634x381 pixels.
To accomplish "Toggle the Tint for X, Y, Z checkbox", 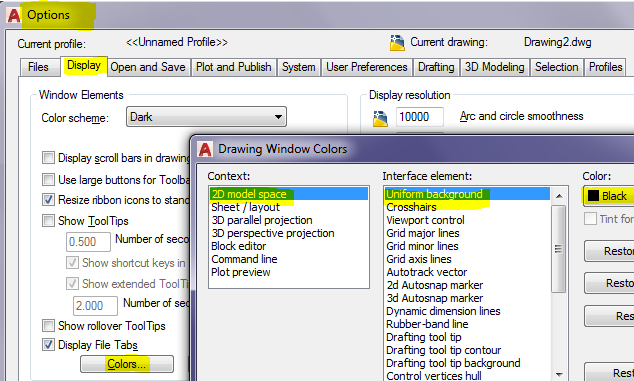I will click(590, 219).
